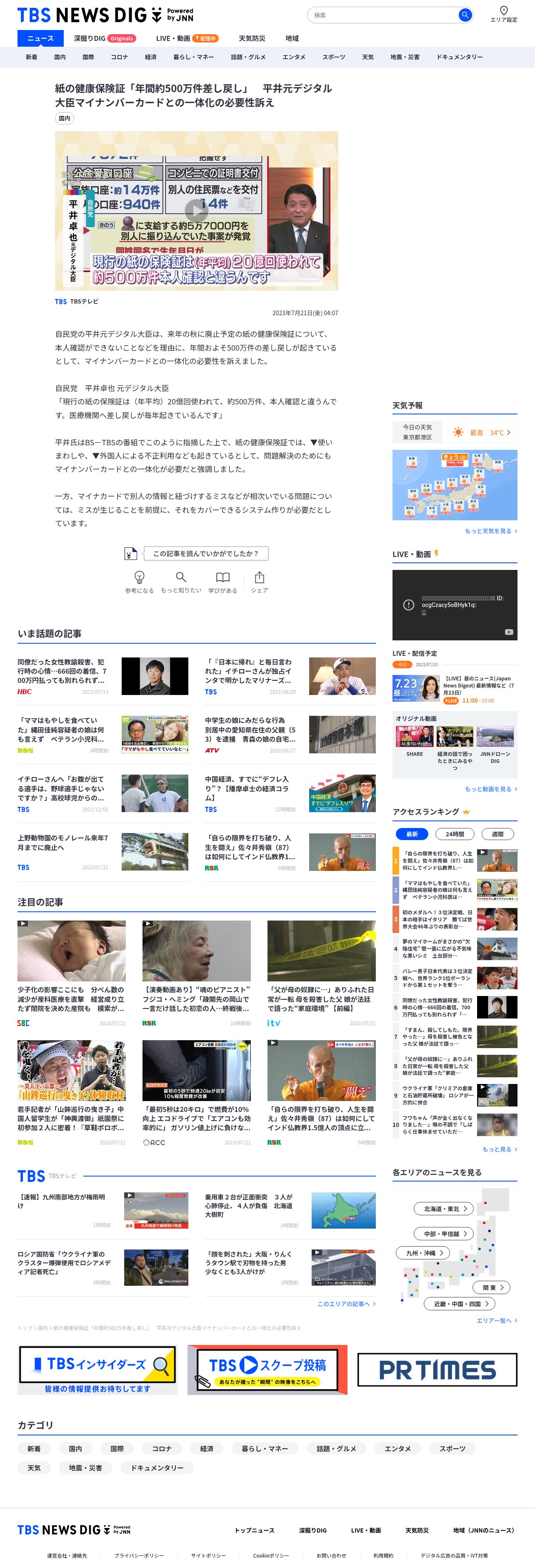
Task: Open ranking item 3 初のメダルへ
Action: 455,919
